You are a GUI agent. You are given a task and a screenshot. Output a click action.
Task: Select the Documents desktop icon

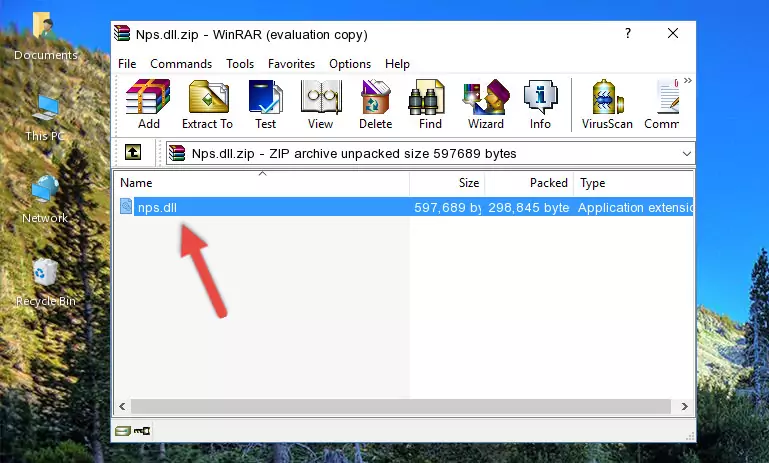point(46,37)
